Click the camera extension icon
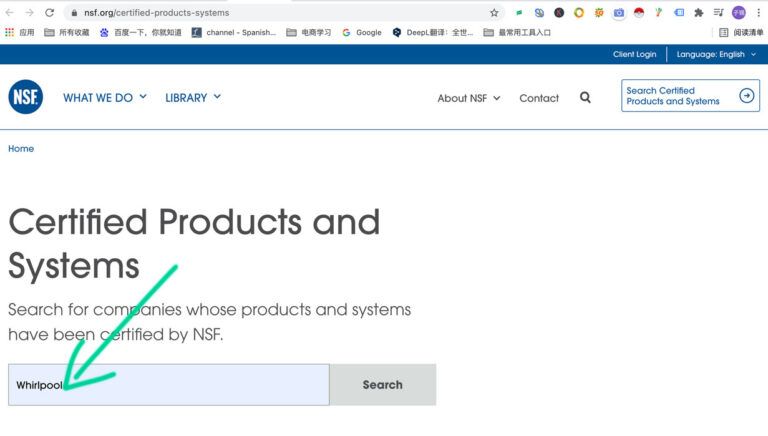The height and width of the screenshot is (436, 768). tap(619, 13)
